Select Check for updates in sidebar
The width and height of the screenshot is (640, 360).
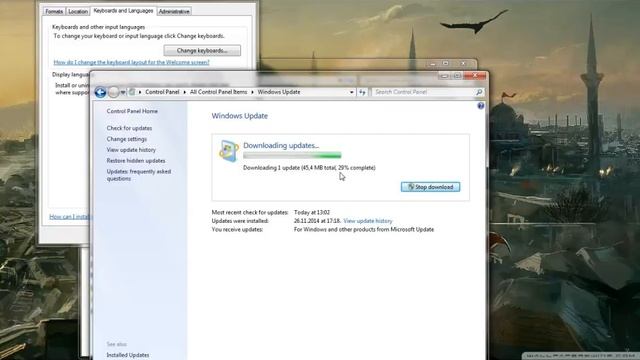[129, 128]
